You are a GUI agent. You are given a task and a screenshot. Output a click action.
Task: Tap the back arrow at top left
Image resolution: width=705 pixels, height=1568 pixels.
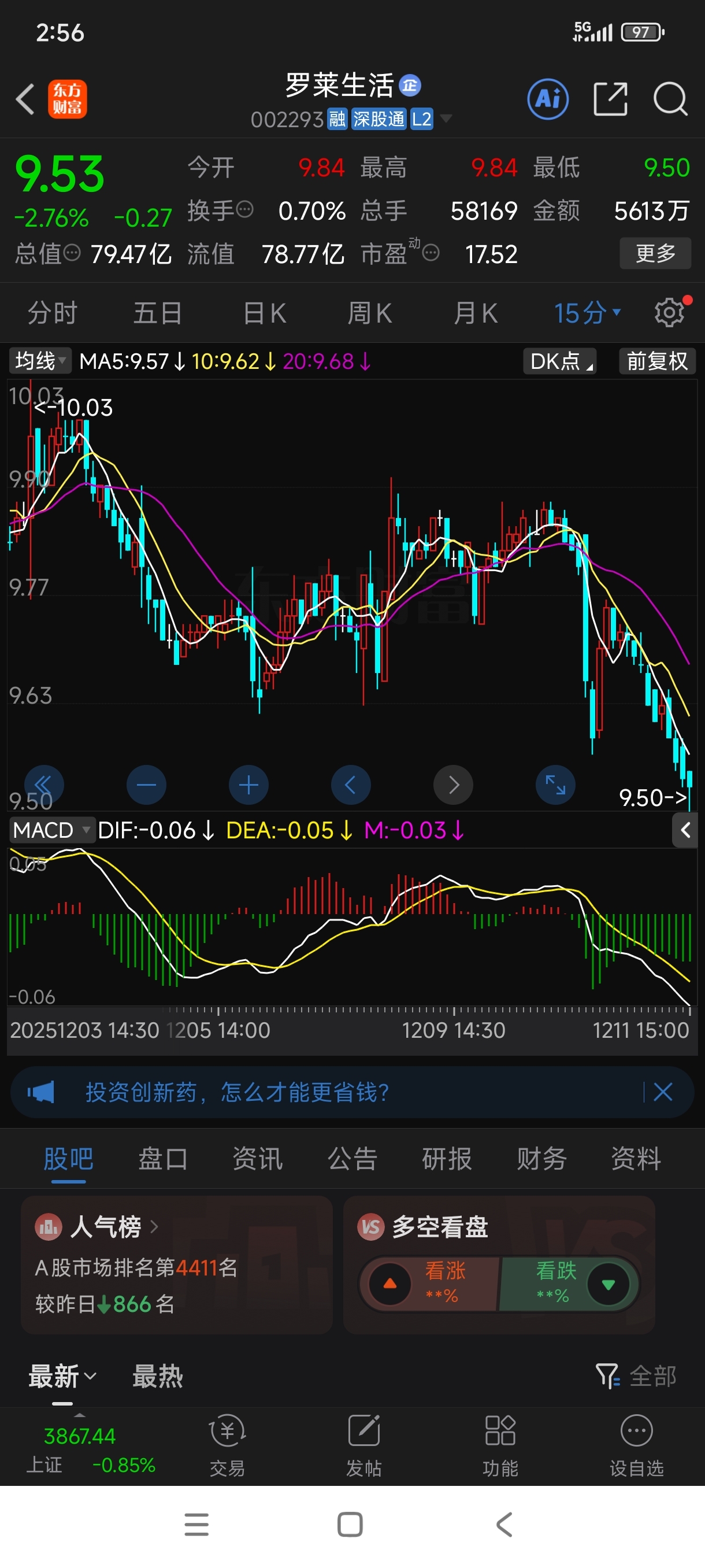[25, 99]
